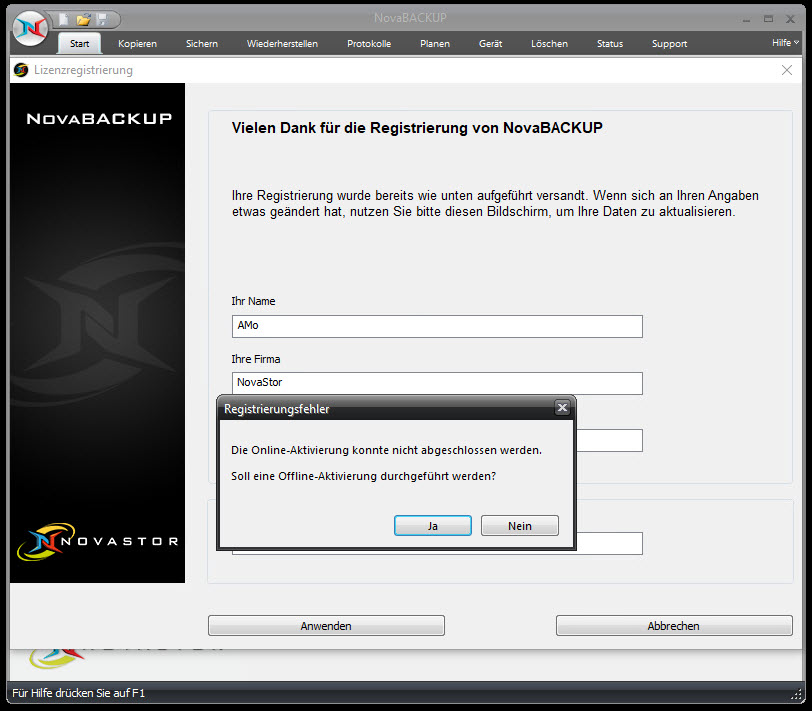
Task: Click the resize grip in the status bar
Action: (796, 694)
